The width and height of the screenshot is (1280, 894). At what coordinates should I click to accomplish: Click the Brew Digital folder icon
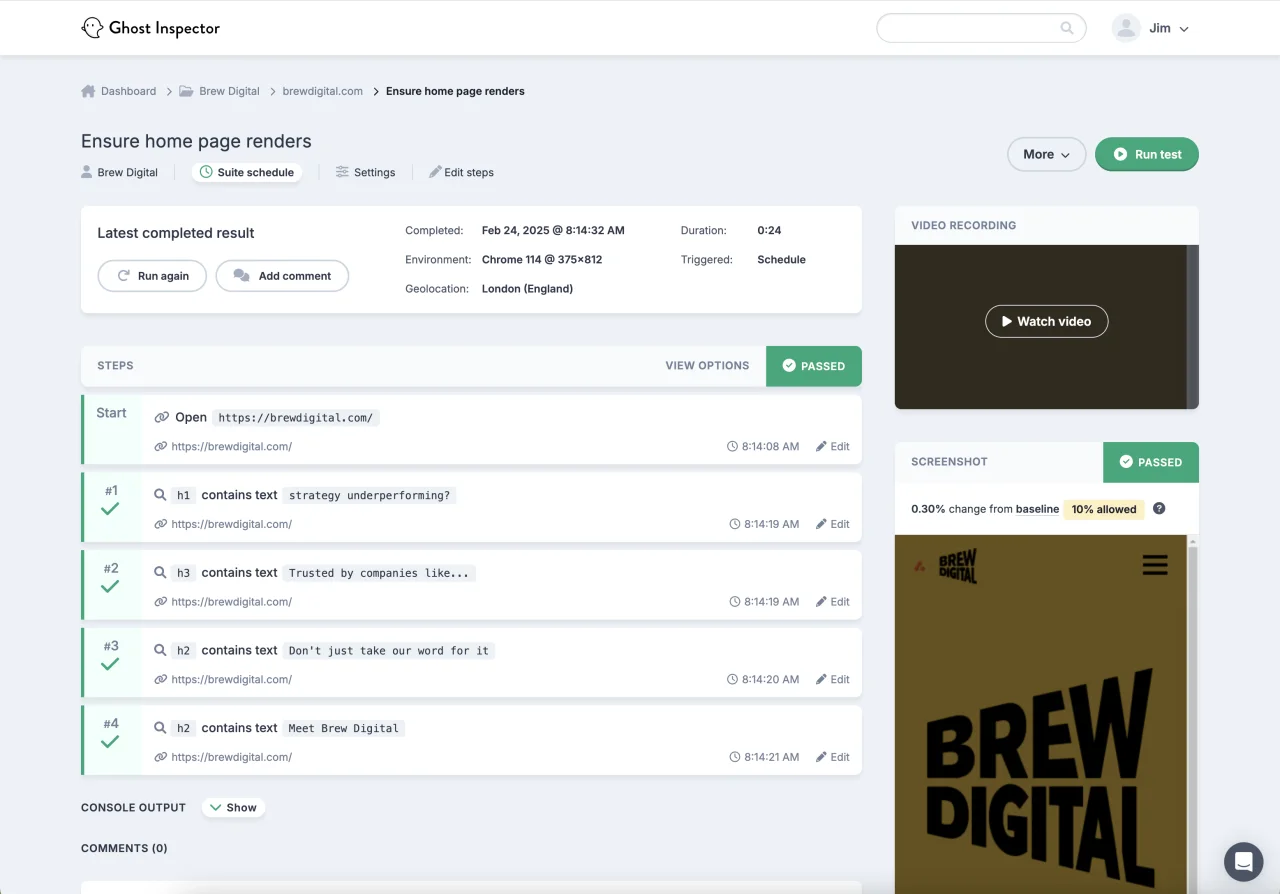coord(186,91)
